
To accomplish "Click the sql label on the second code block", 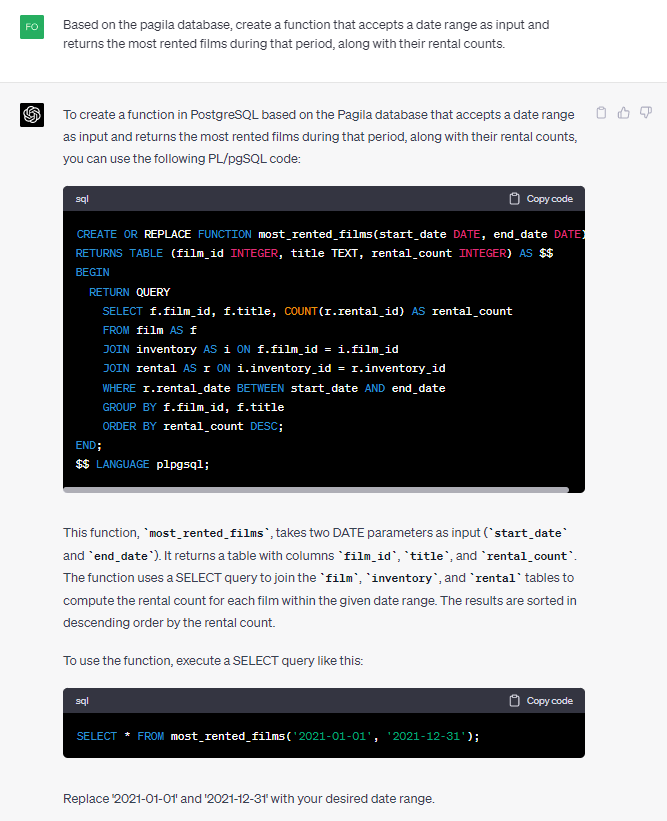I will point(82,701).
